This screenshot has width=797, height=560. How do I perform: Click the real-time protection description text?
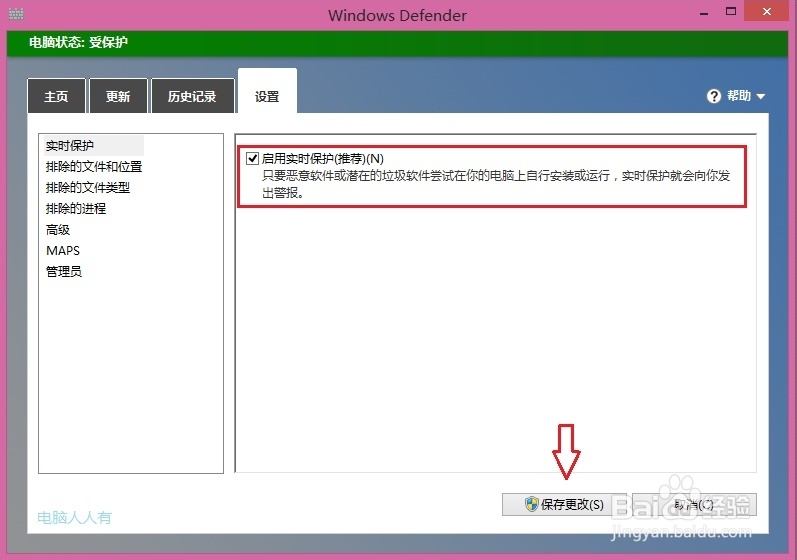(496, 184)
